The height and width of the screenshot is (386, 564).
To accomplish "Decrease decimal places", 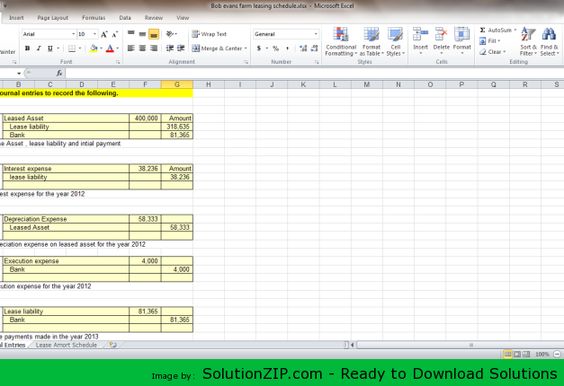I will [314, 48].
